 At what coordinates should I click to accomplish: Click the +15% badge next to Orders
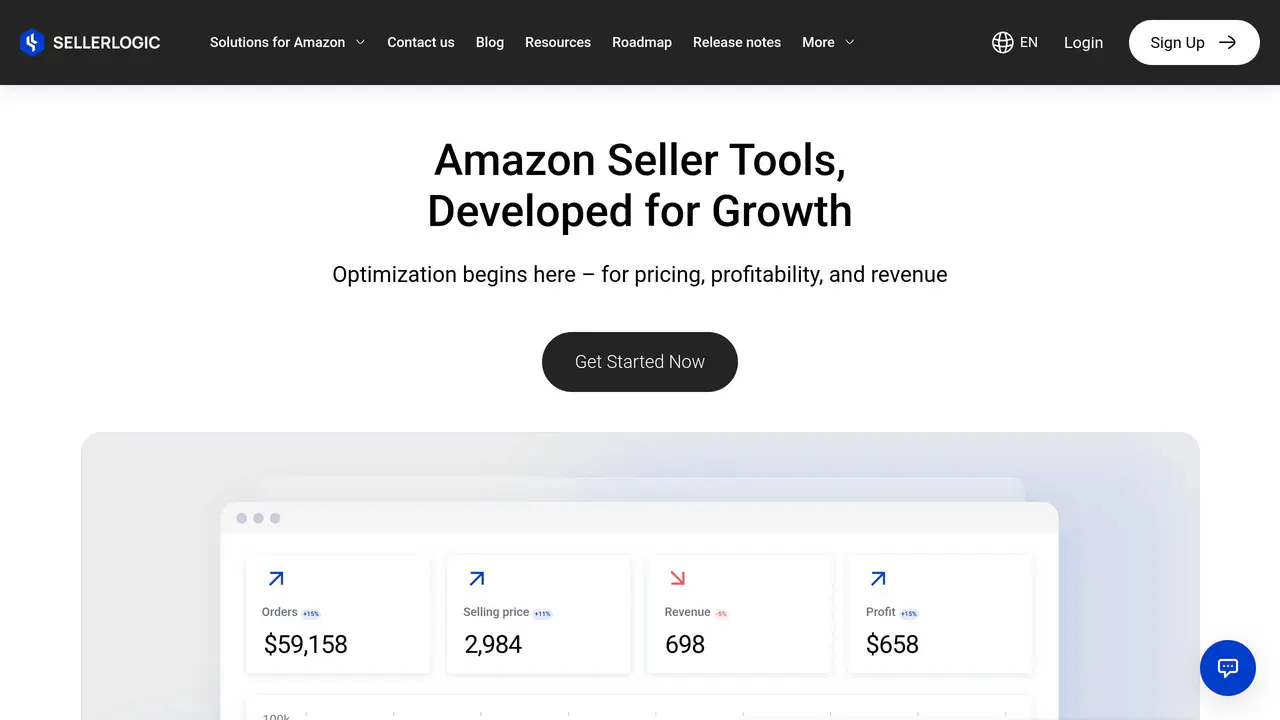click(x=311, y=614)
